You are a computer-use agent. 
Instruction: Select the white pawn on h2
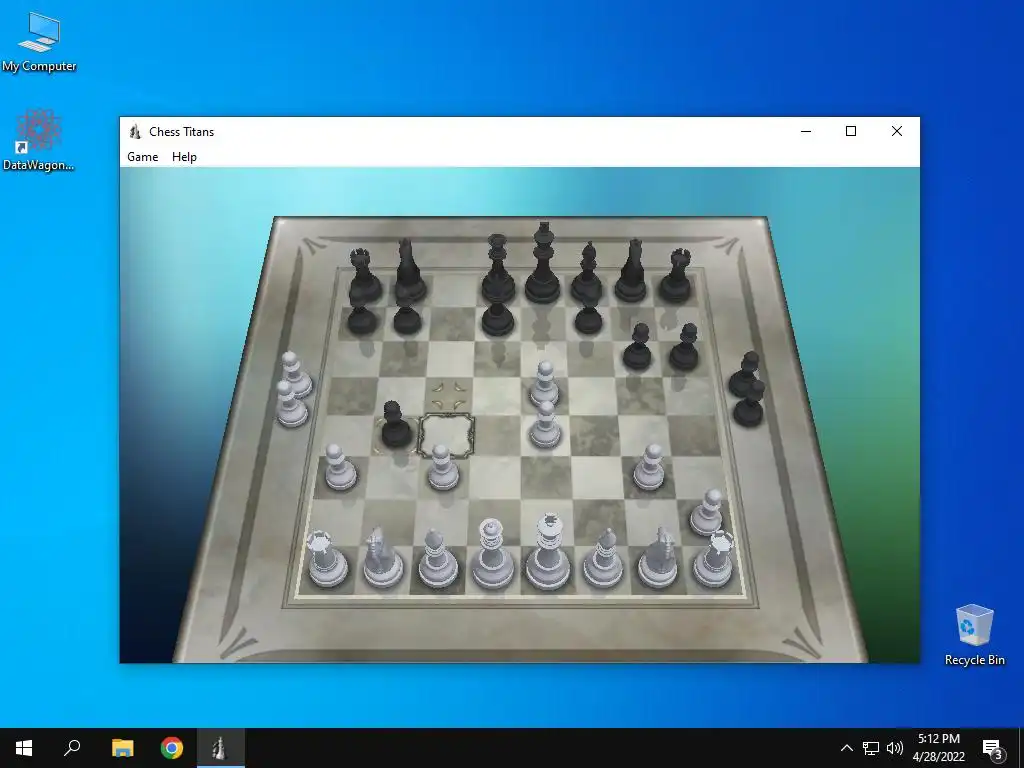pos(707,512)
